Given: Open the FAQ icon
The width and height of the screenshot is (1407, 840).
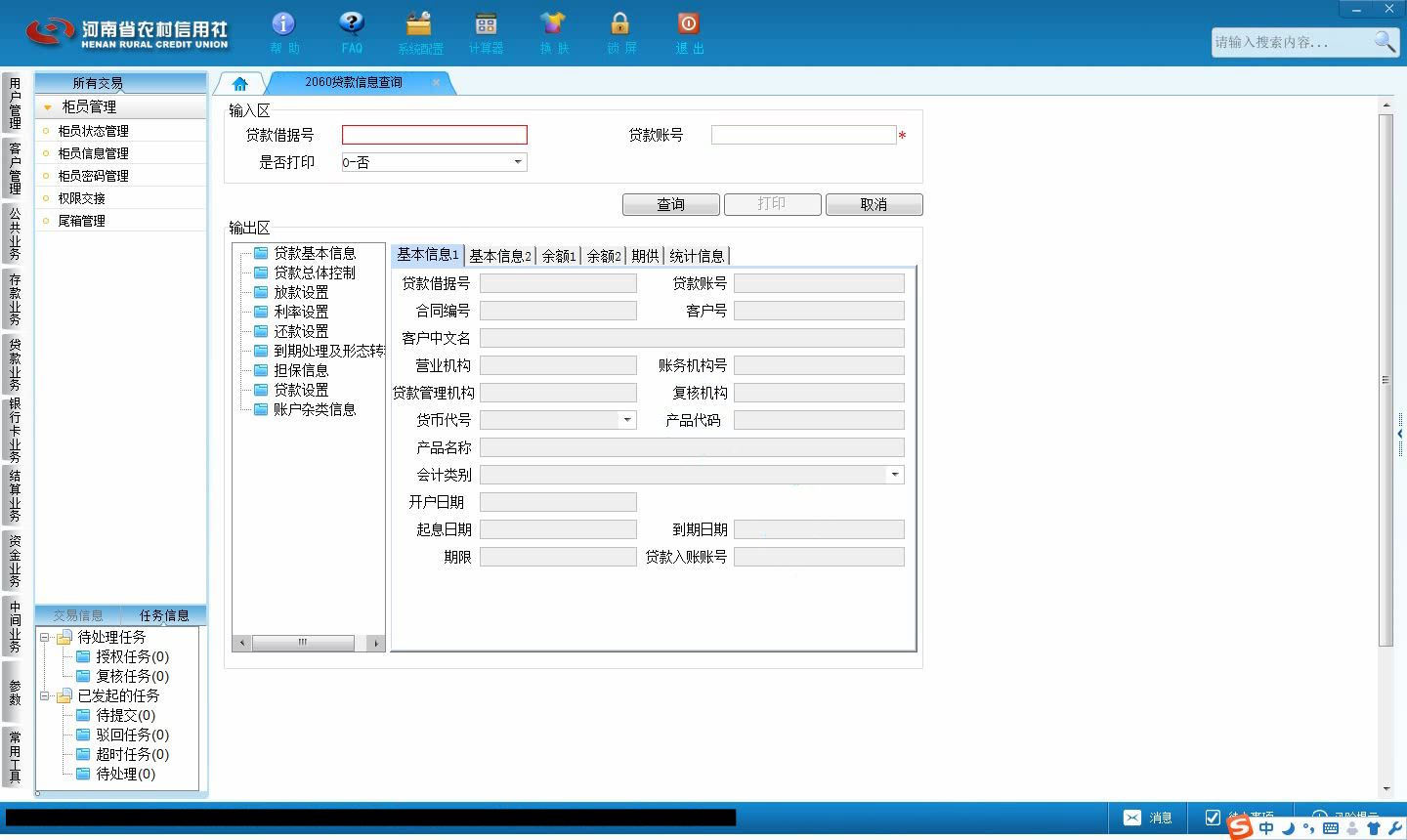Looking at the screenshot, I should coord(352,23).
